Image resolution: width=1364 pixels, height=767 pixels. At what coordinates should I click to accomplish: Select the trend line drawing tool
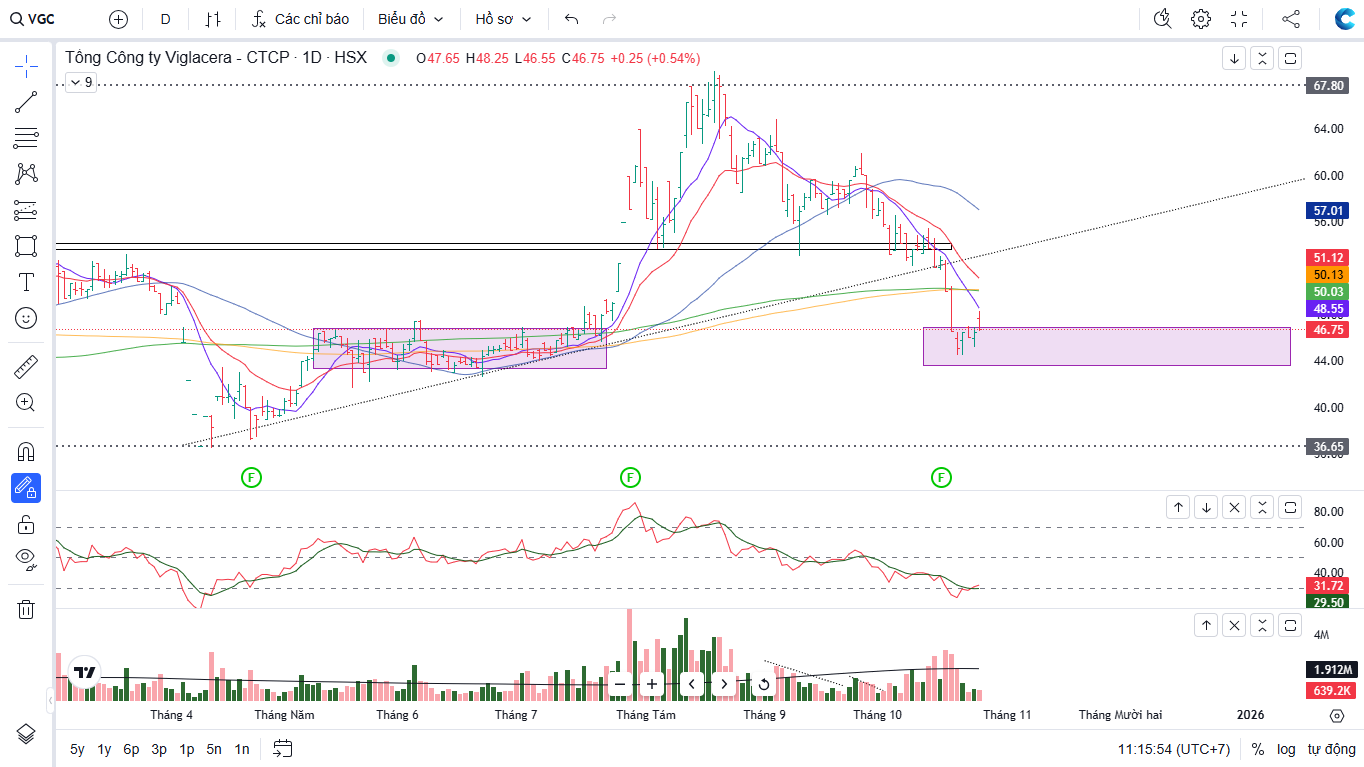coord(26,101)
